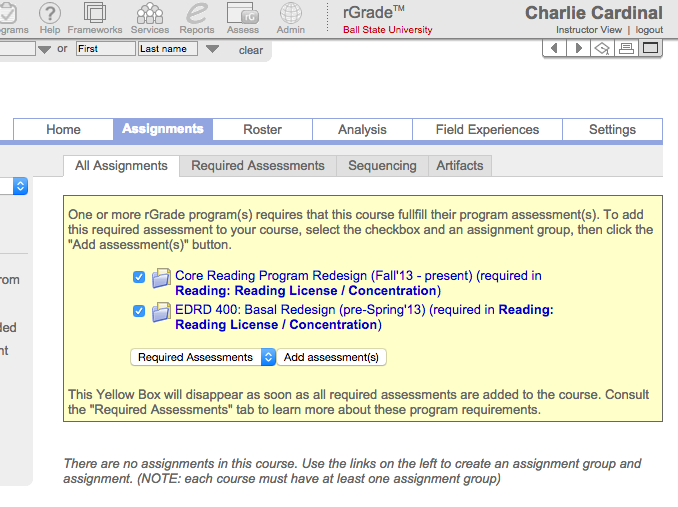Uncheck EDRD 400 Basal Redesign checkbox
The width and height of the screenshot is (678, 507).
[x=139, y=311]
